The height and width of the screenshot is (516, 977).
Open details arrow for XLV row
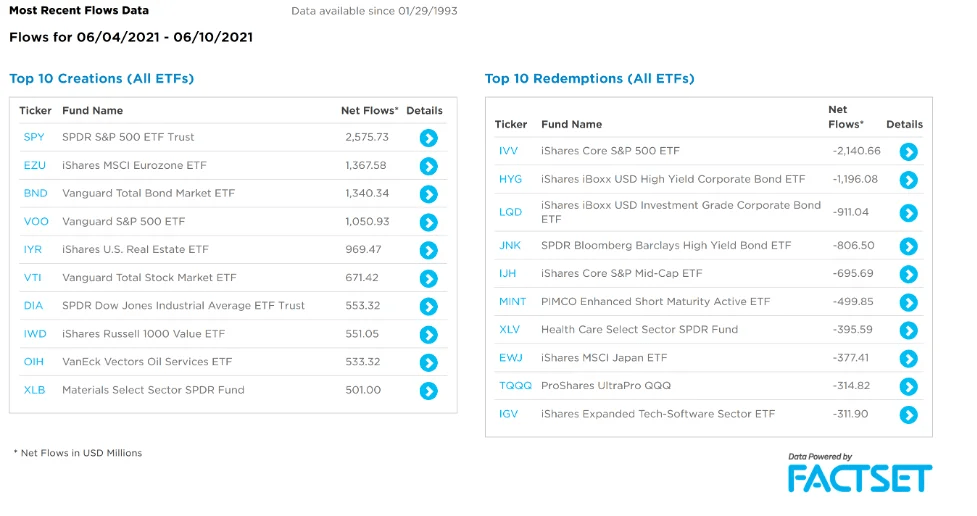click(x=908, y=330)
